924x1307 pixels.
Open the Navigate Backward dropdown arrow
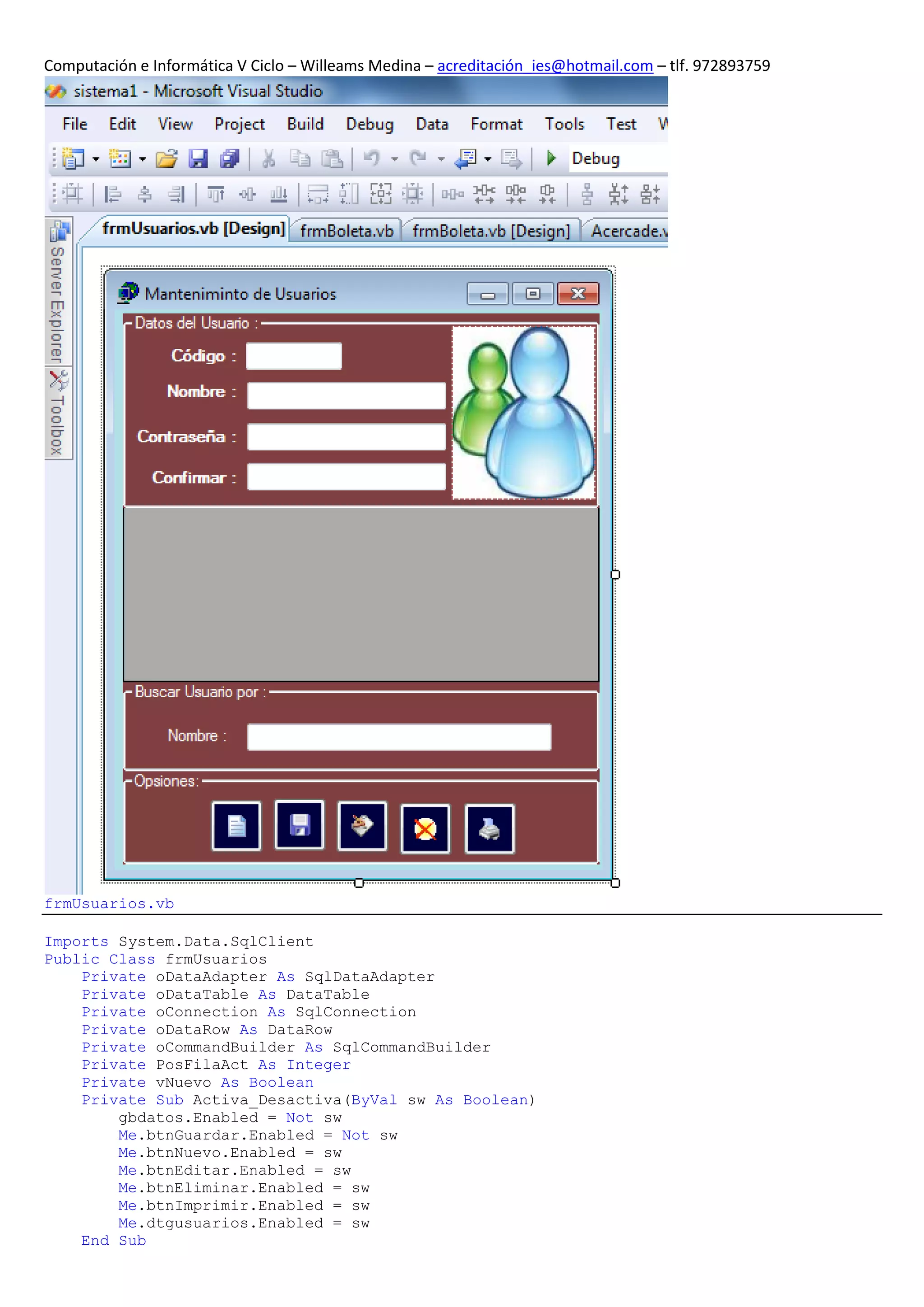[488, 159]
